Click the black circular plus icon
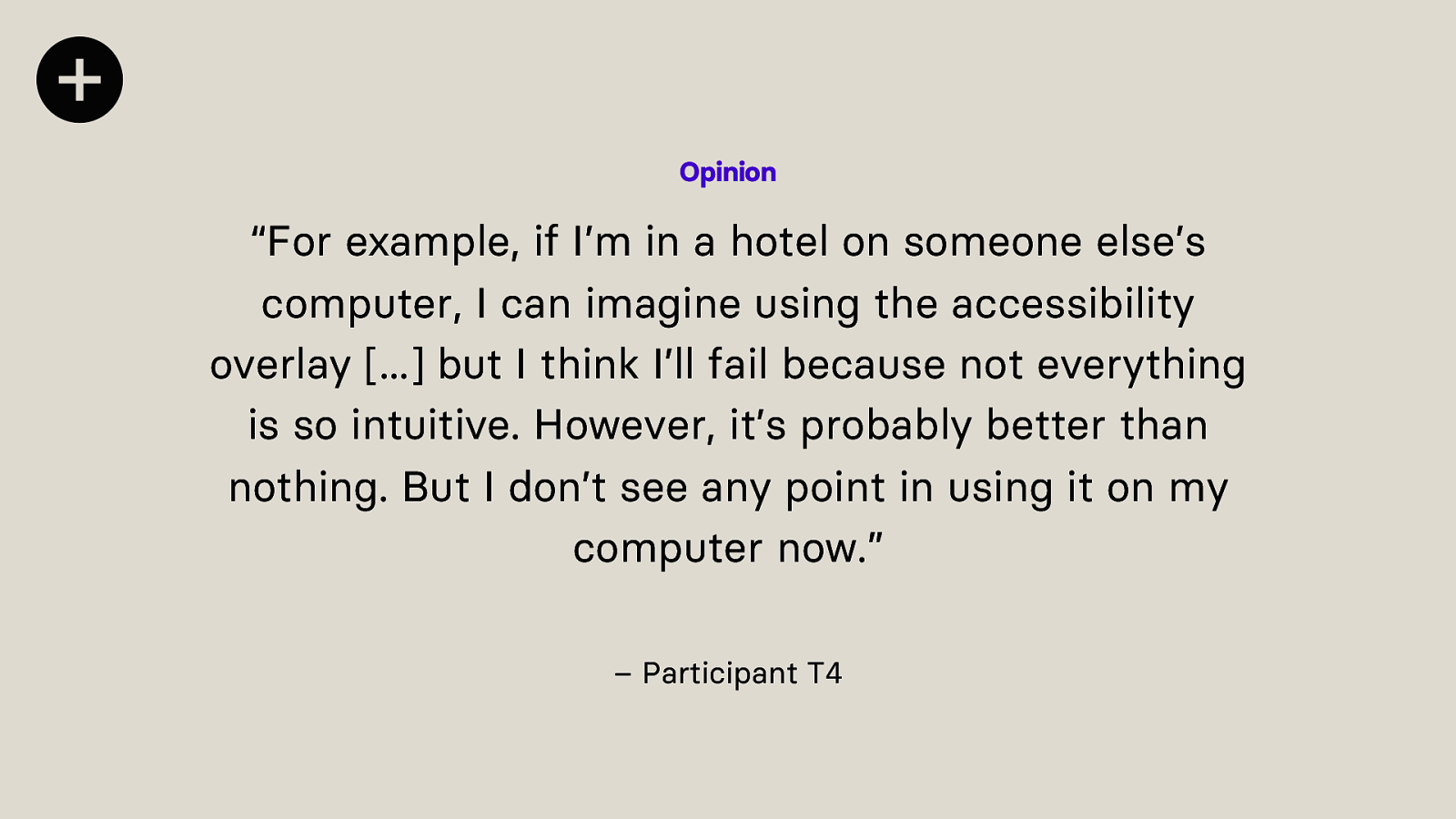The width and height of the screenshot is (1456, 819). click(x=80, y=80)
